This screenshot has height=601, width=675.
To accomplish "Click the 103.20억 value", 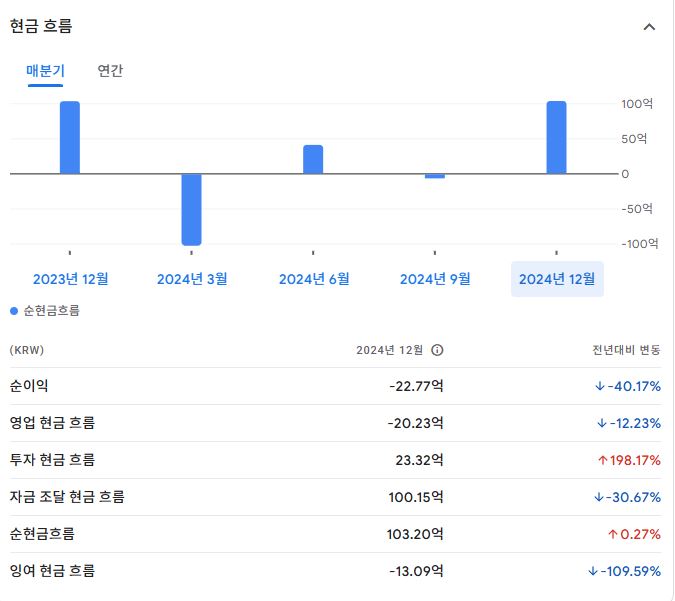I will [x=415, y=534].
